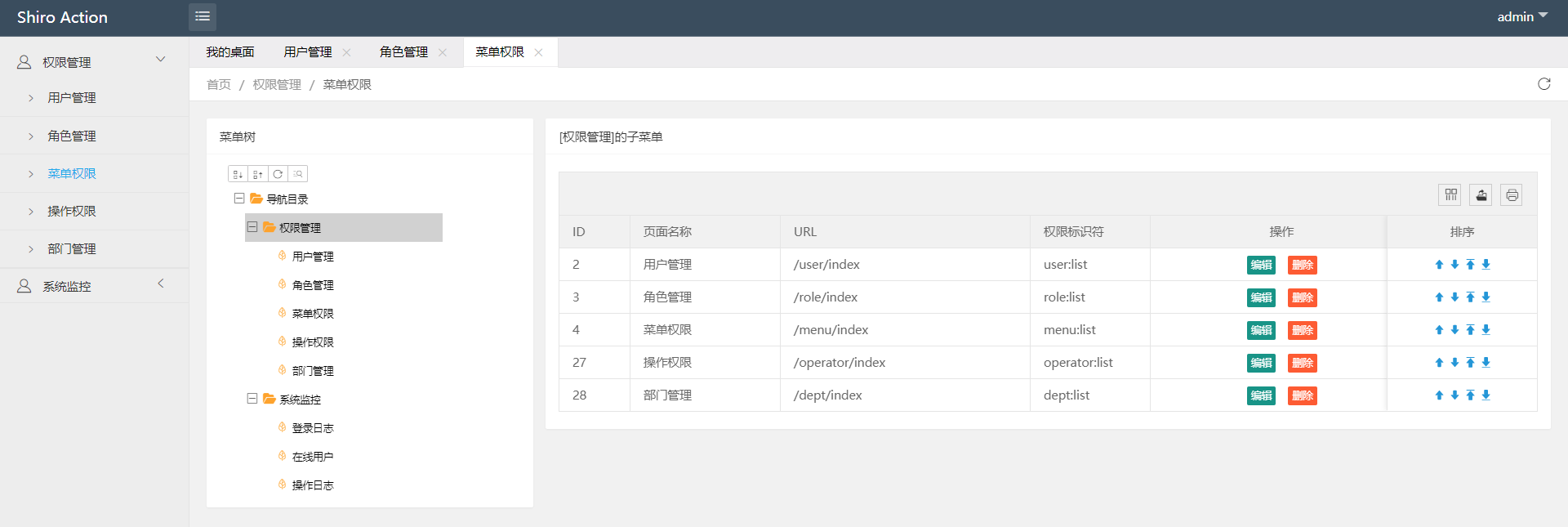The width and height of the screenshot is (1568, 527).
Task: Edit the 操作权限 row
Action: [x=1261, y=363]
